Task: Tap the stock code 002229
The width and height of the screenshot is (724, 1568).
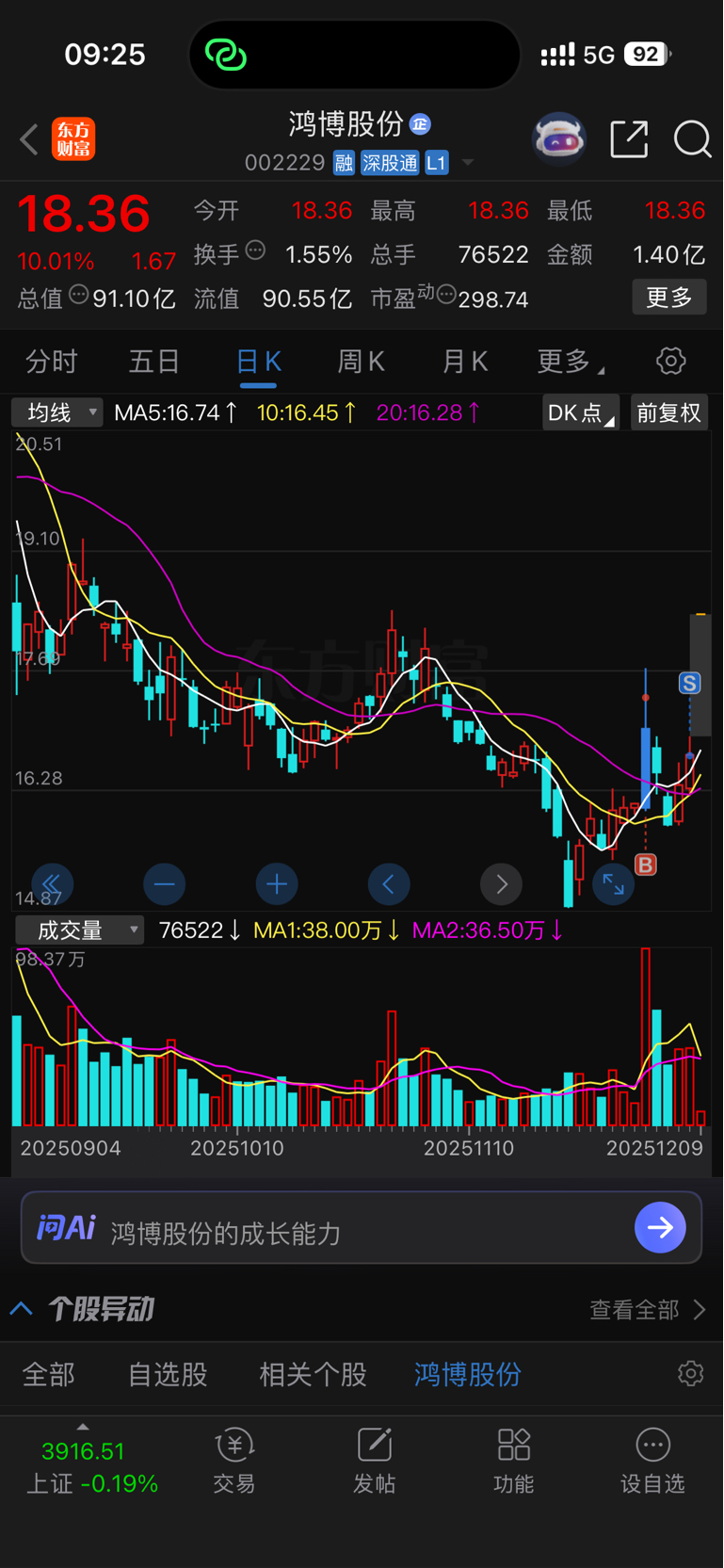Action: 284,163
